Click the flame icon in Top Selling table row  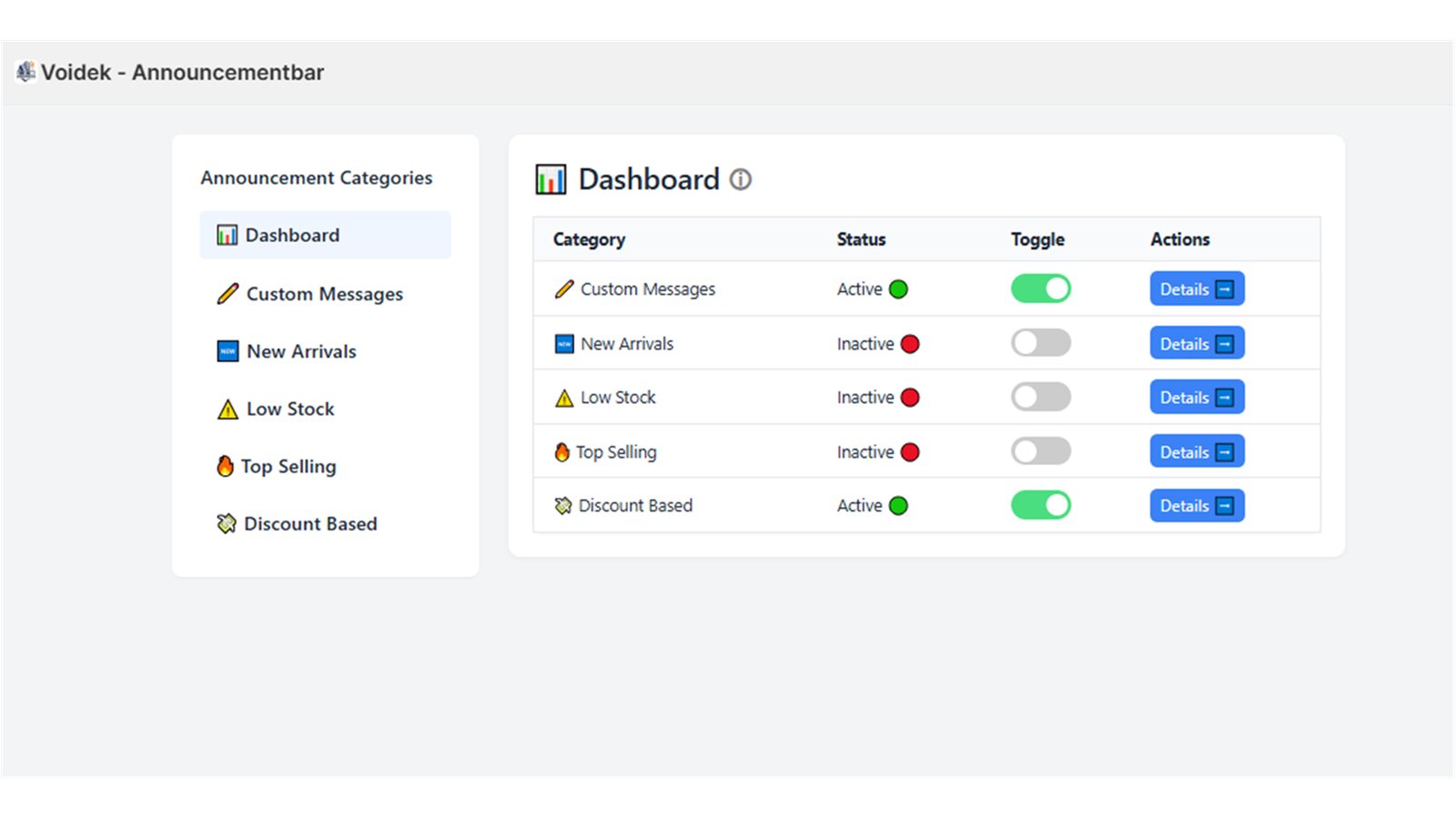click(561, 451)
